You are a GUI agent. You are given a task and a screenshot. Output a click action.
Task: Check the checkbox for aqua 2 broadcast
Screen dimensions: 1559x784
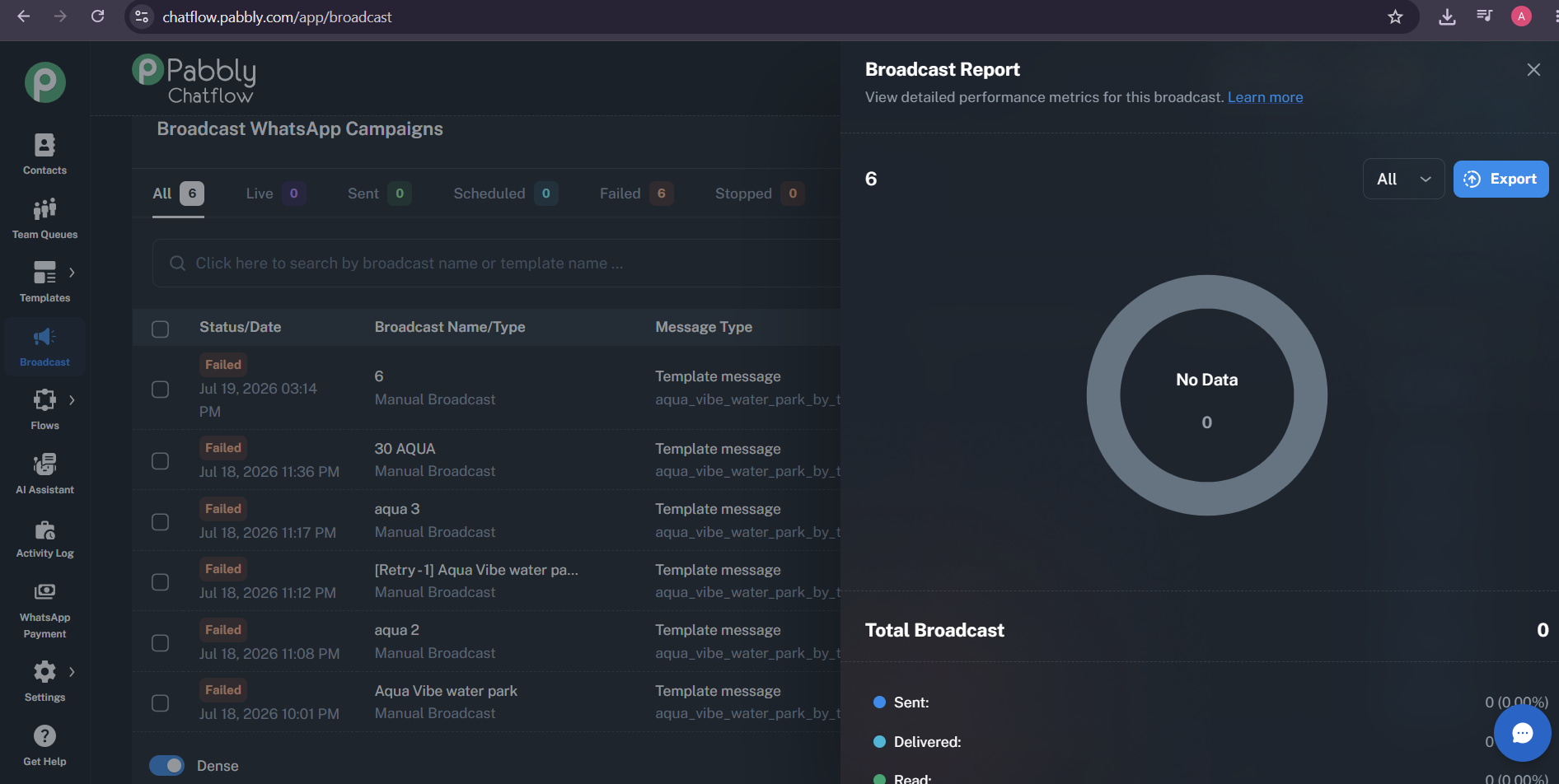pos(161,642)
